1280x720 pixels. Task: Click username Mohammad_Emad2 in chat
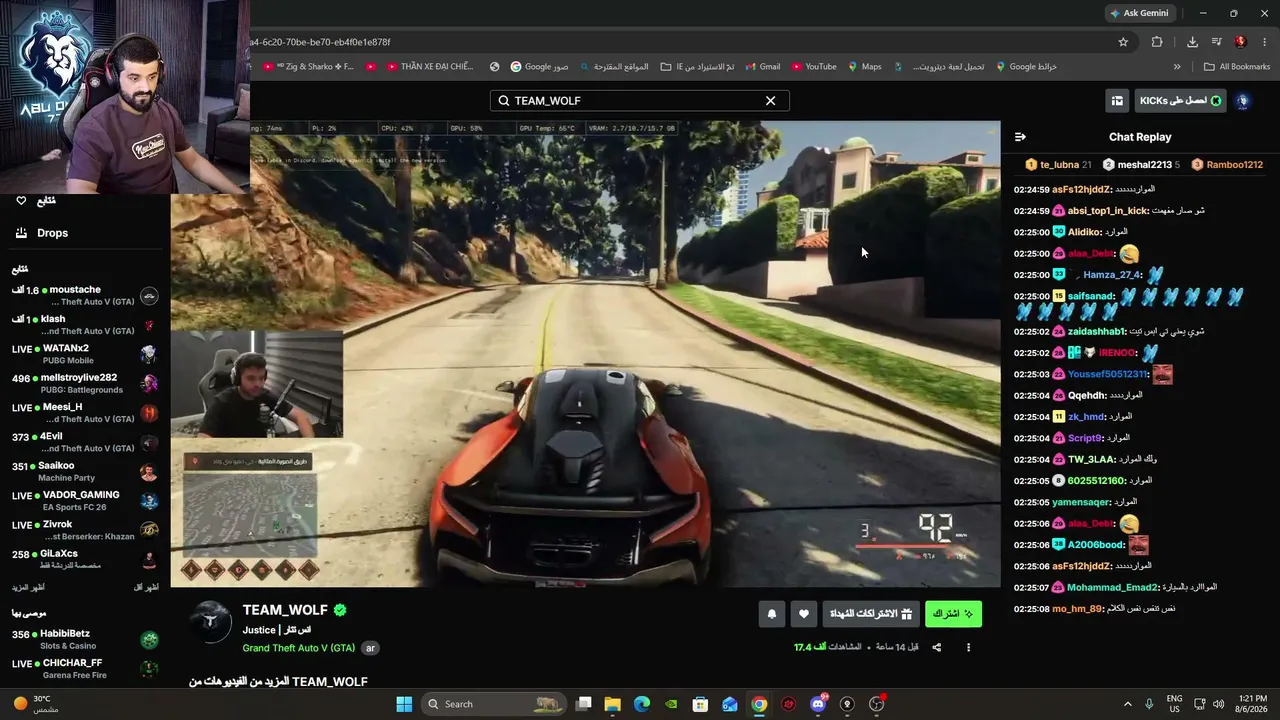1113,588
